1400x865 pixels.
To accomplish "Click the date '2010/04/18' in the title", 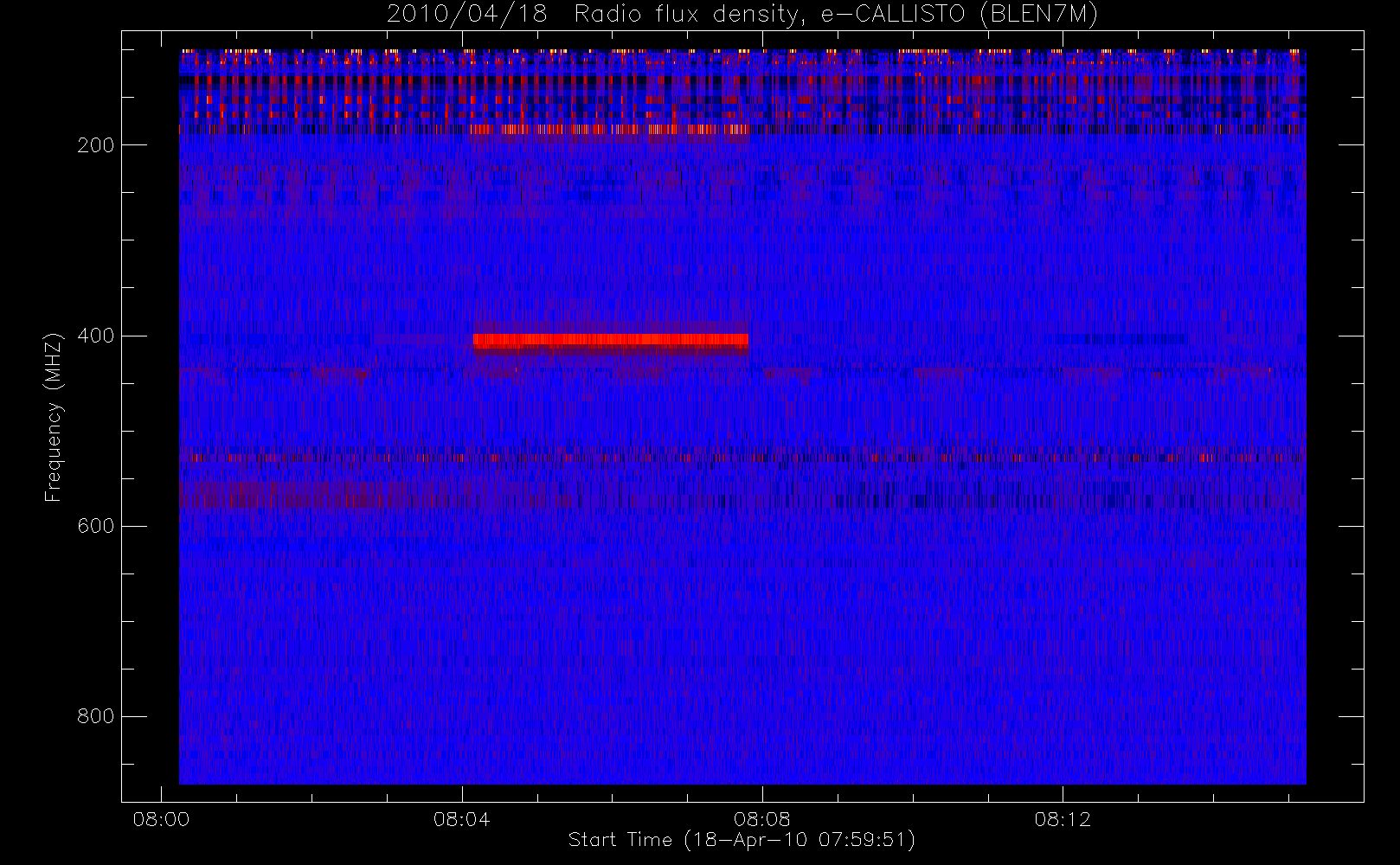I will (x=467, y=15).
